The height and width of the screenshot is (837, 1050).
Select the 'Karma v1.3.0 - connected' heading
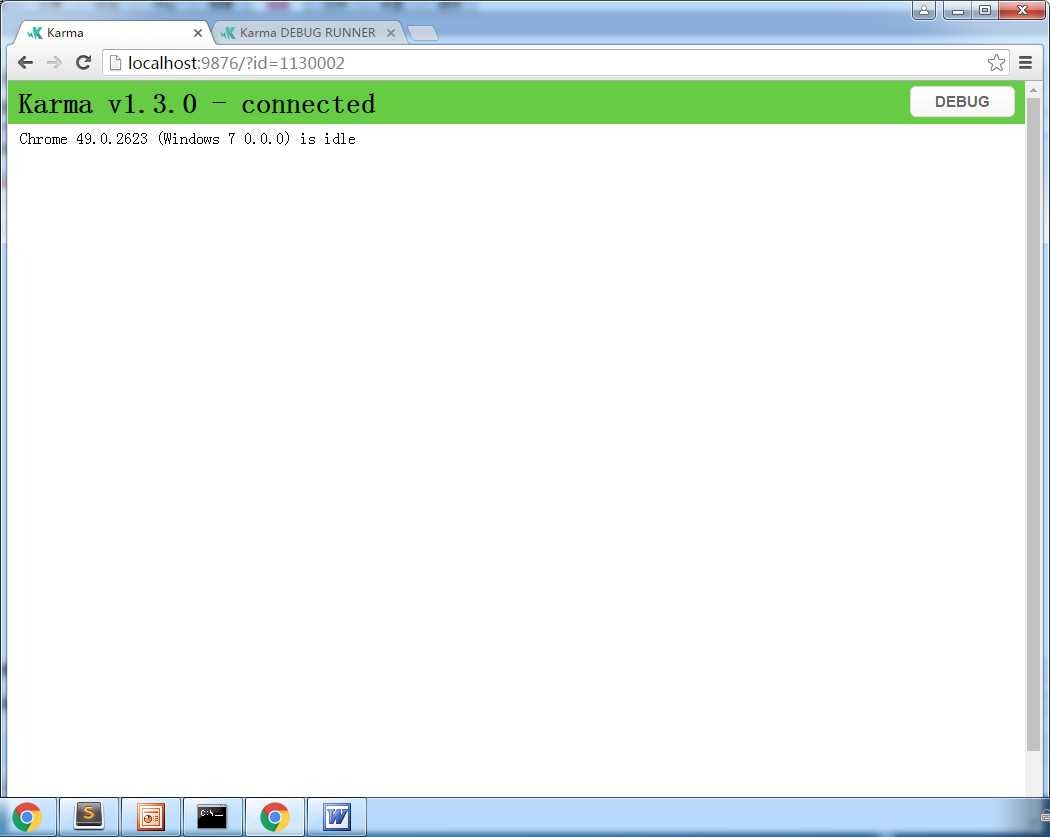click(197, 104)
